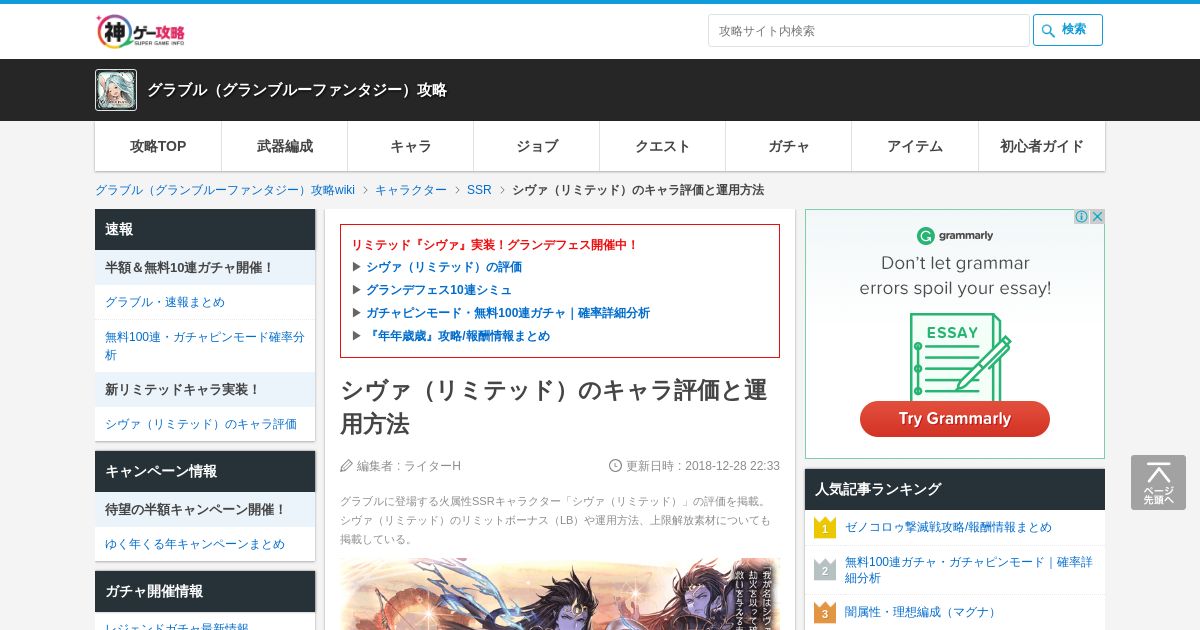Image resolution: width=1200 pixels, height=630 pixels.
Task: Click the Try Grammarly ad button
Action: (955, 419)
